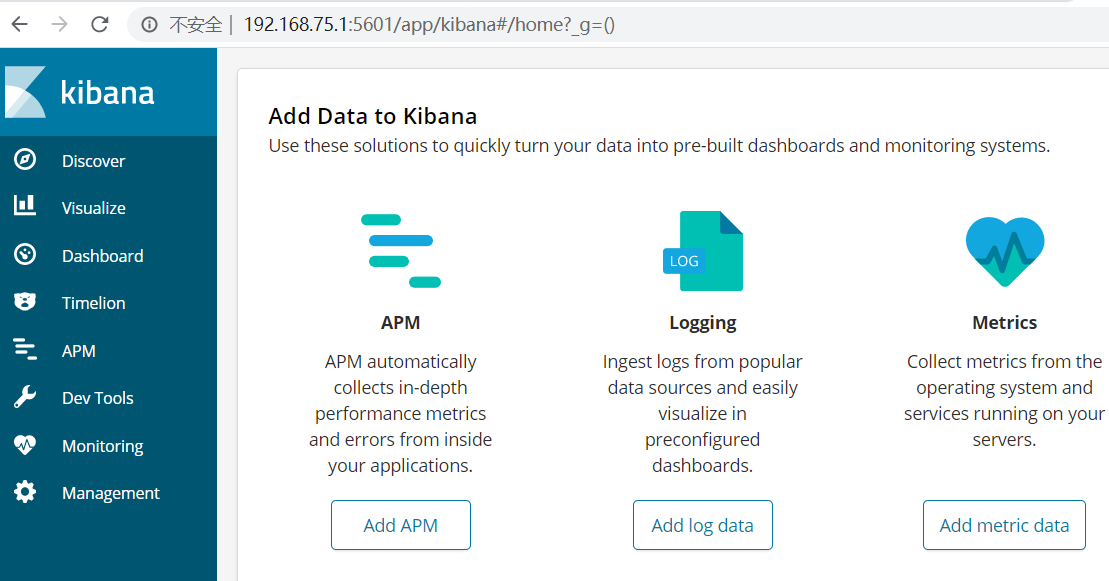Click the Add metric data button
This screenshot has height=581, width=1109.
pos(1004,524)
